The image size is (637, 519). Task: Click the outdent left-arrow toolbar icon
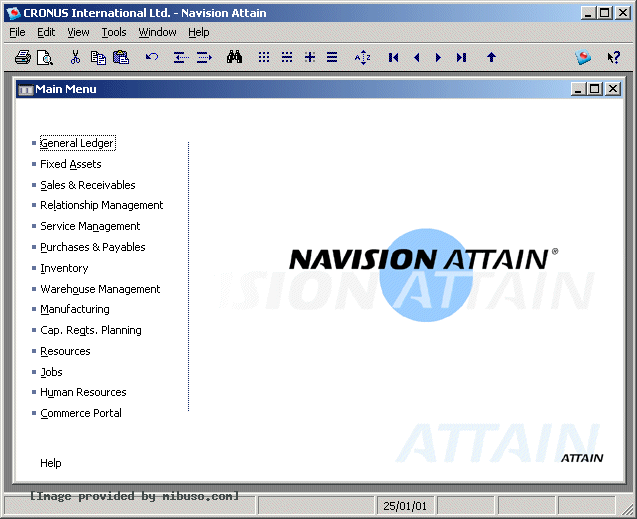(x=181, y=58)
